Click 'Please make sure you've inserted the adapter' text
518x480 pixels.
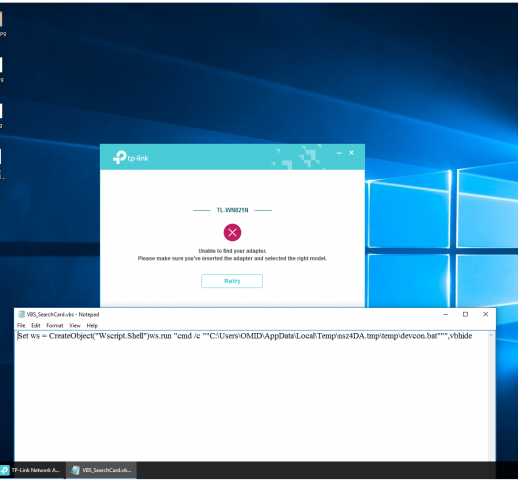tap(232, 258)
